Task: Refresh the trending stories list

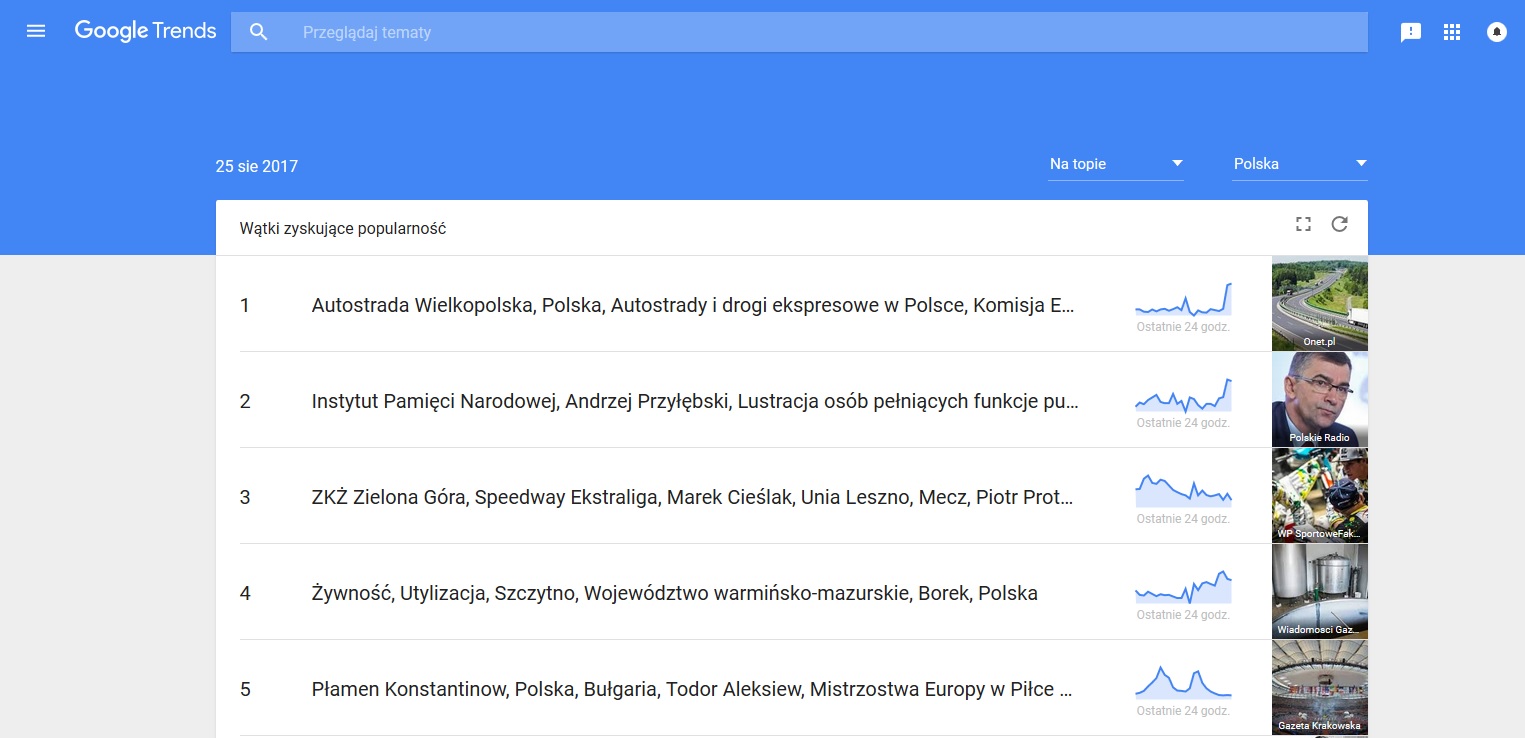Action: [x=1340, y=224]
